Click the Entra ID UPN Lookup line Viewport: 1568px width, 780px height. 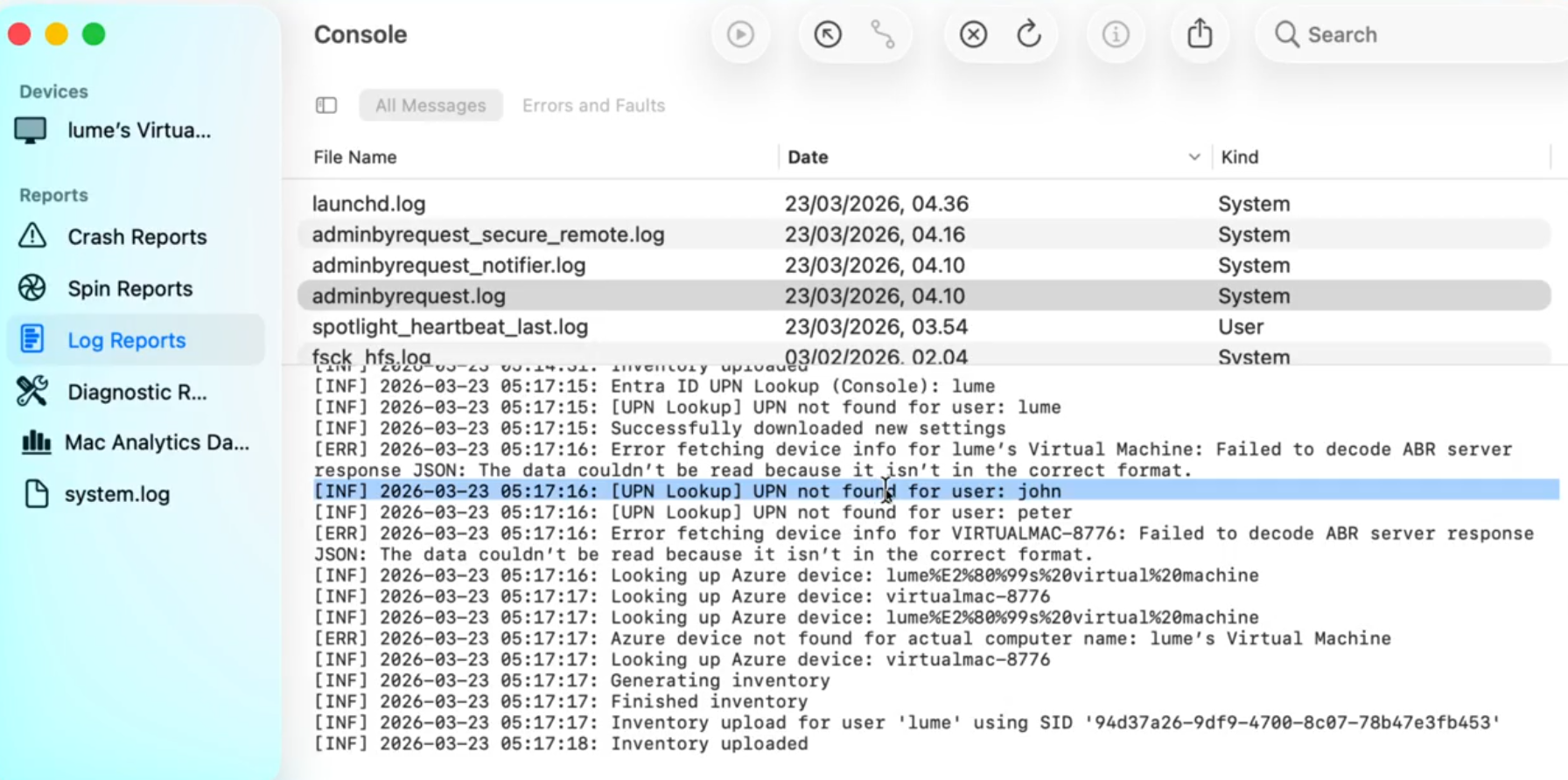click(654, 387)
